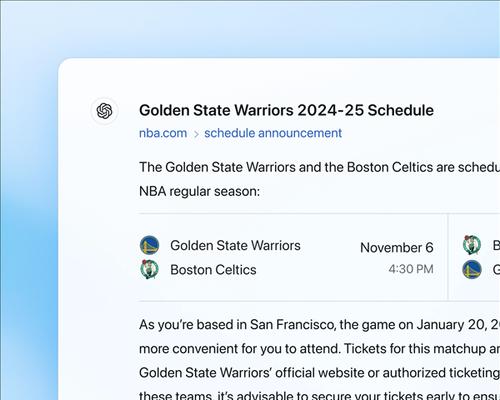500x400 pixels.
Task: Select the Golden State Warriors team name
Action: 235,246
